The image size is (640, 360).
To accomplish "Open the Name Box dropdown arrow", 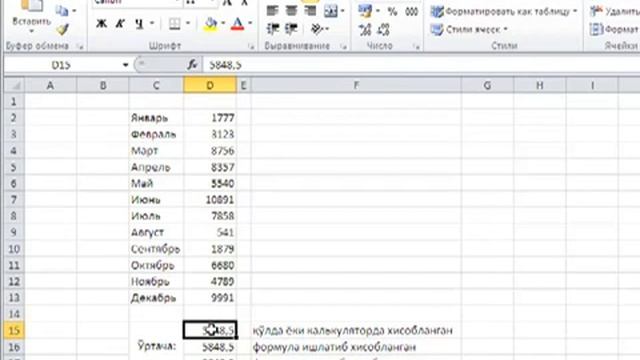I will 125,65.
